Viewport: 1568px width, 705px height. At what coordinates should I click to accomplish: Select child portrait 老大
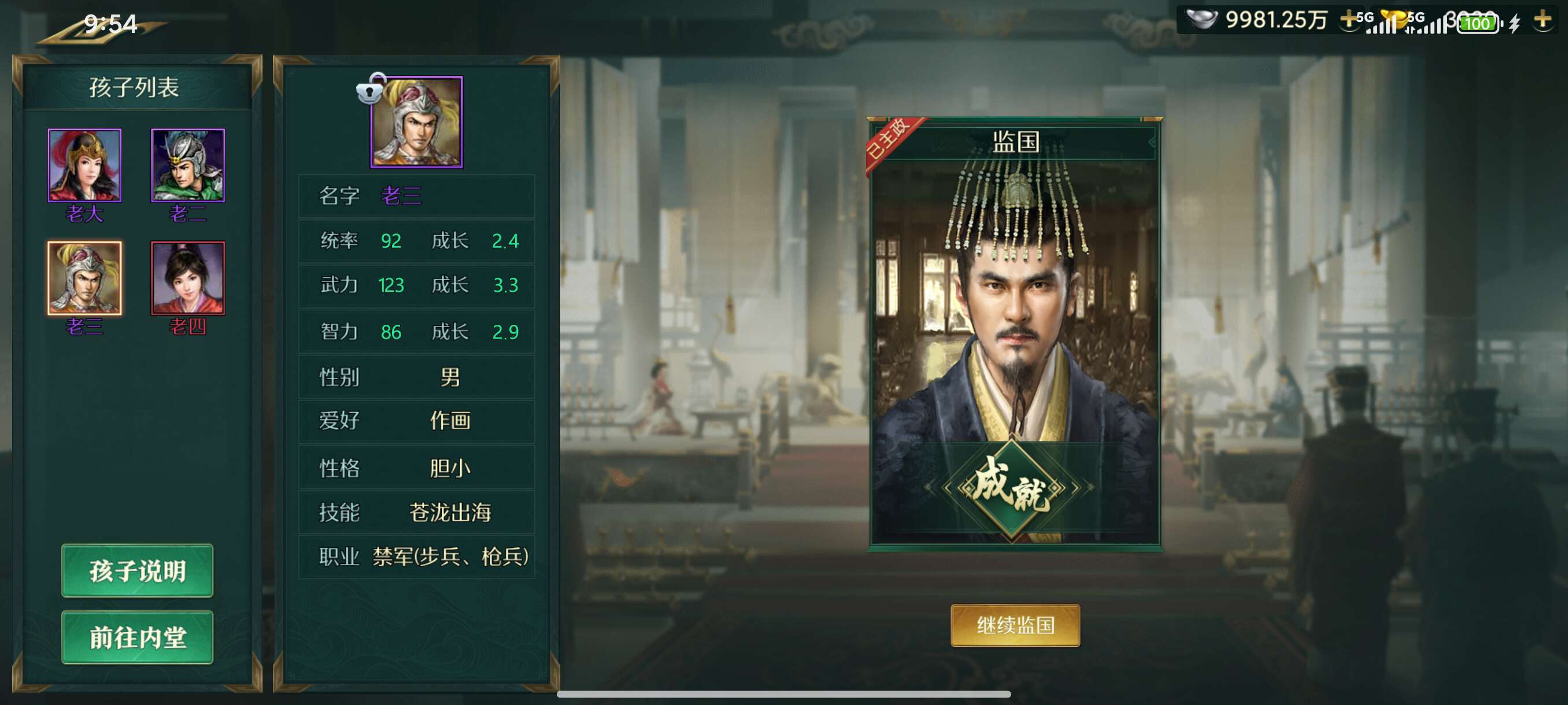coord(84,165)
